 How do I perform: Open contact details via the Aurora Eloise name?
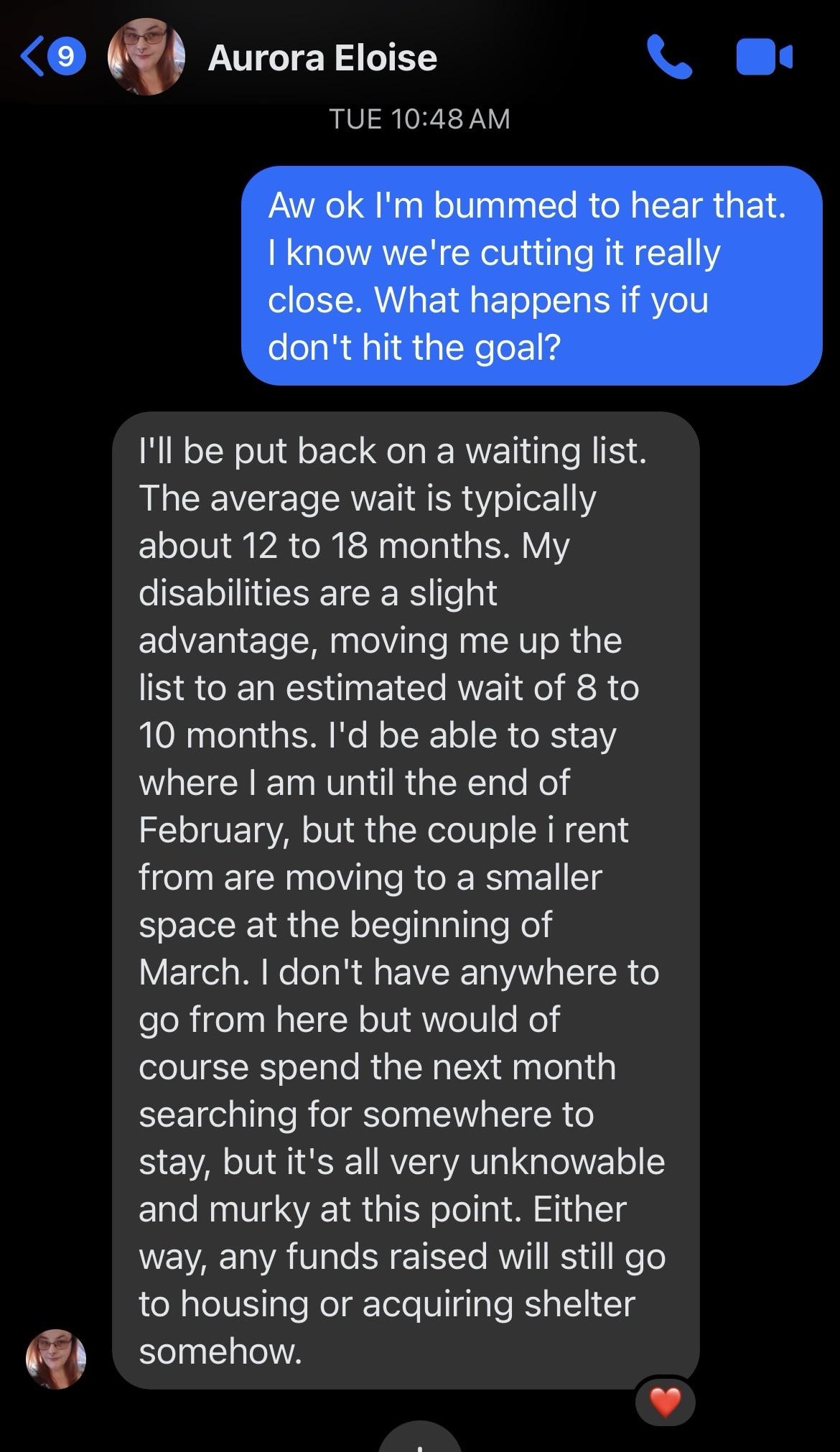(x=322, y=58)
